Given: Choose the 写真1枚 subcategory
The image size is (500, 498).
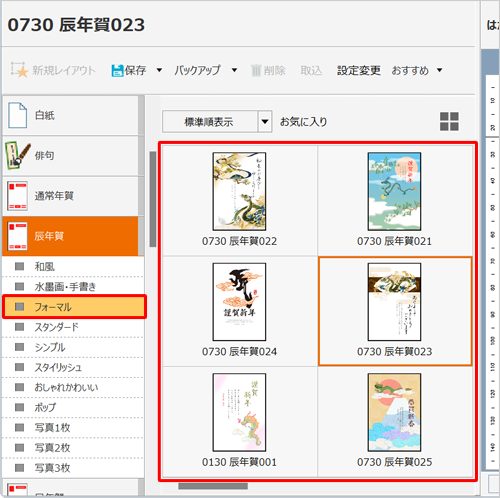Looking at the screenshot, I should click(73, 428).
